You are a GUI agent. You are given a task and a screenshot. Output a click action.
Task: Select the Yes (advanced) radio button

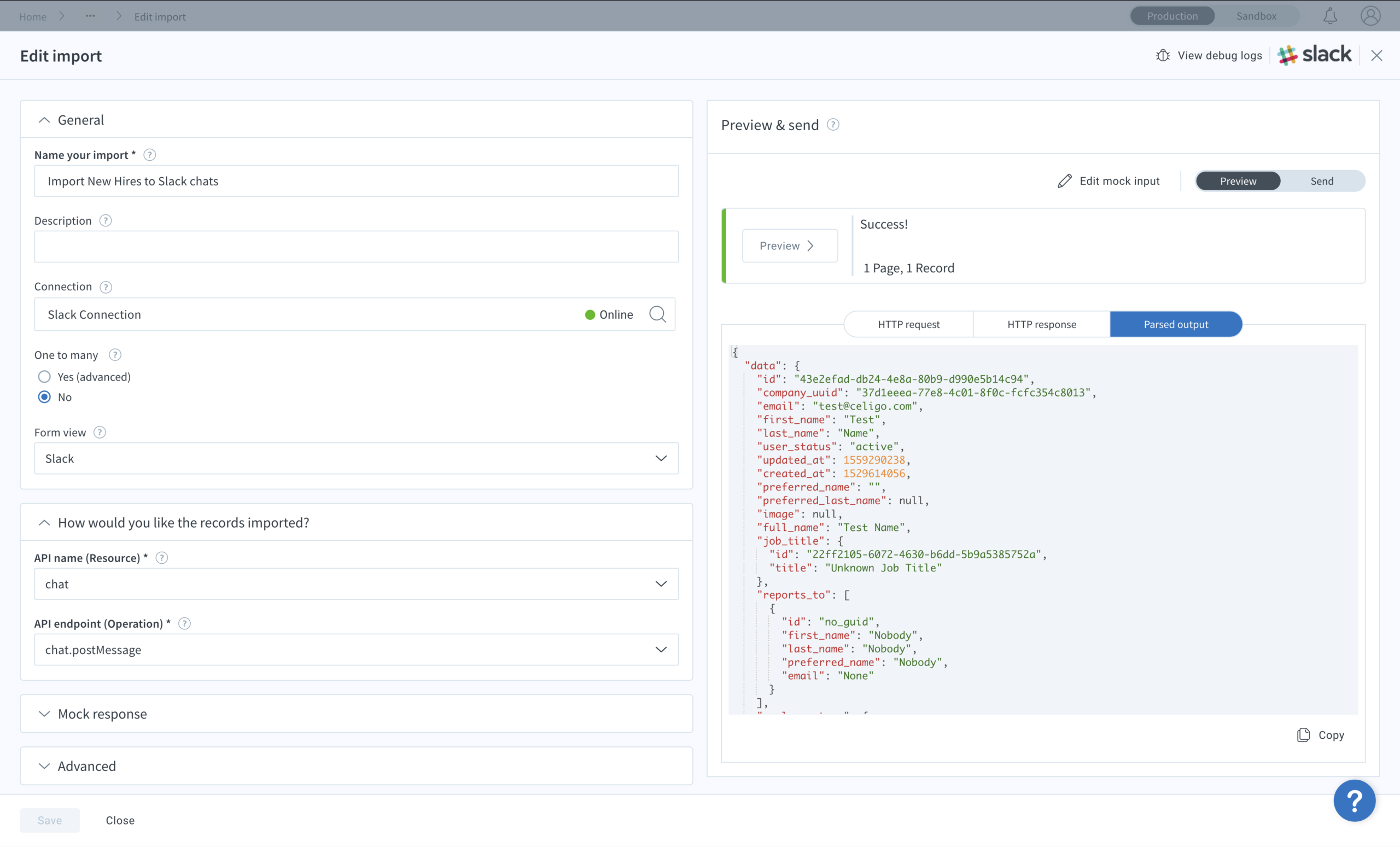pyautogui.click(x=44, y=377)
